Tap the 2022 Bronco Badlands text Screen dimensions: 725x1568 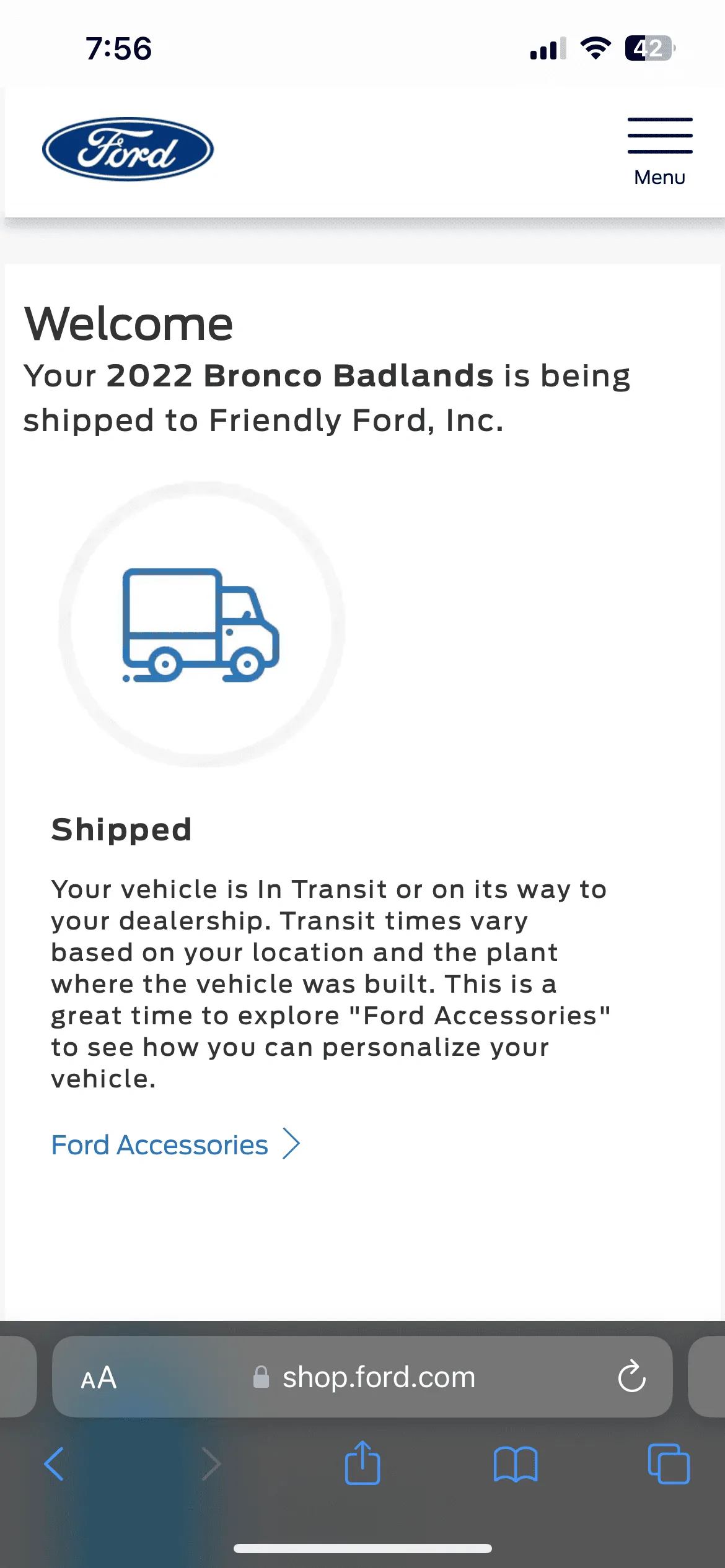tap(300, 375)
